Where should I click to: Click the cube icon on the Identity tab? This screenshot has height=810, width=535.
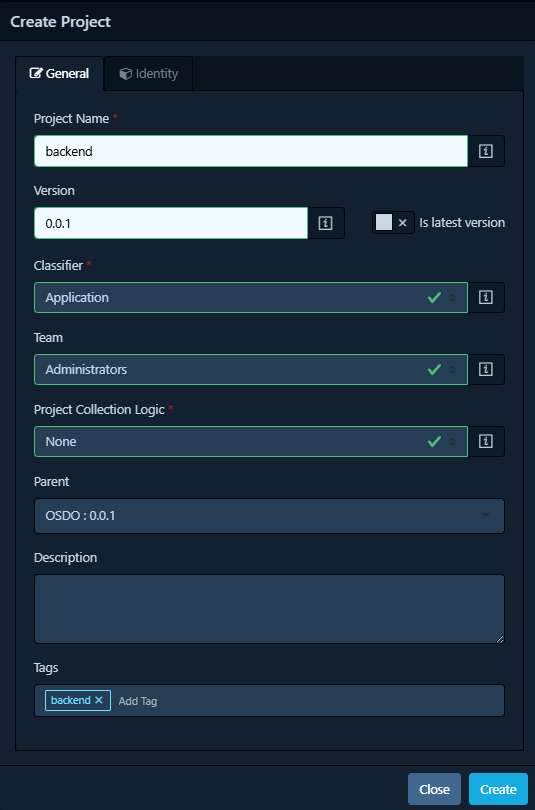coord(125,74)
